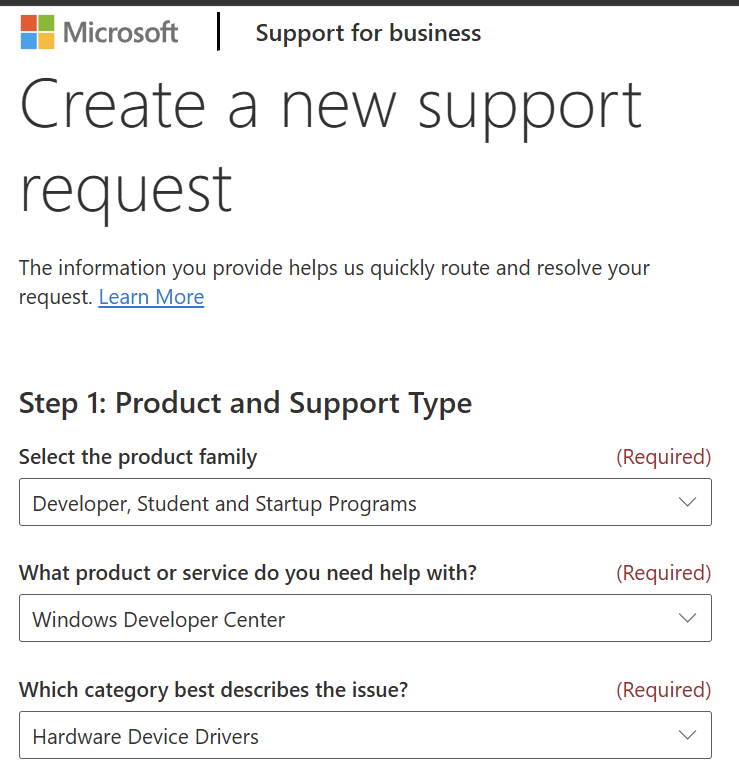Screen dimensions: 739x777
Task: Open the Support for business link
Action: (368, 33)
